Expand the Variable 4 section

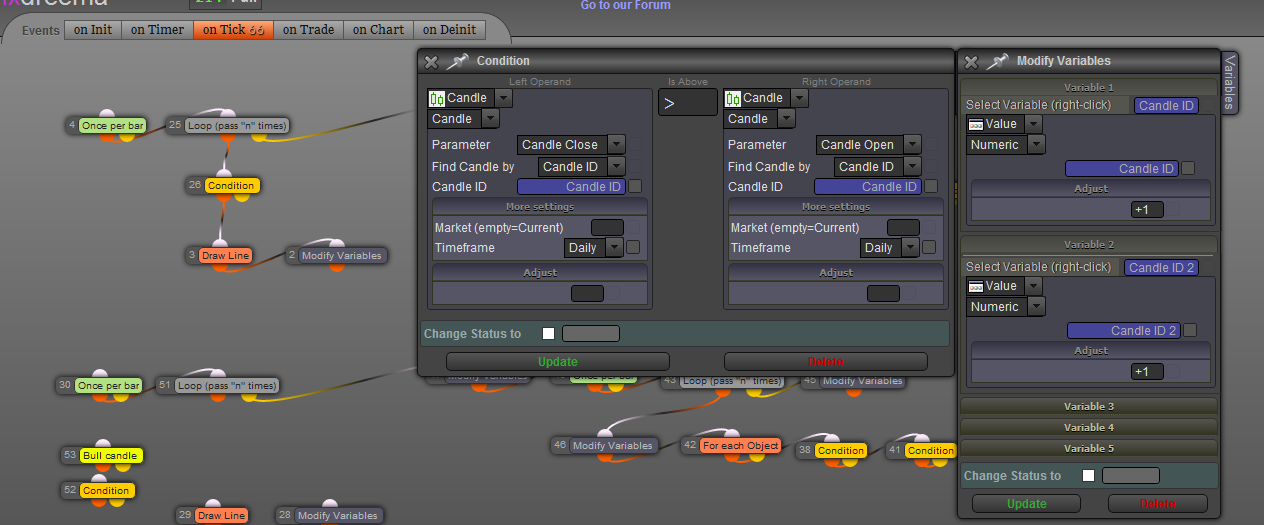pos(1089,427)
